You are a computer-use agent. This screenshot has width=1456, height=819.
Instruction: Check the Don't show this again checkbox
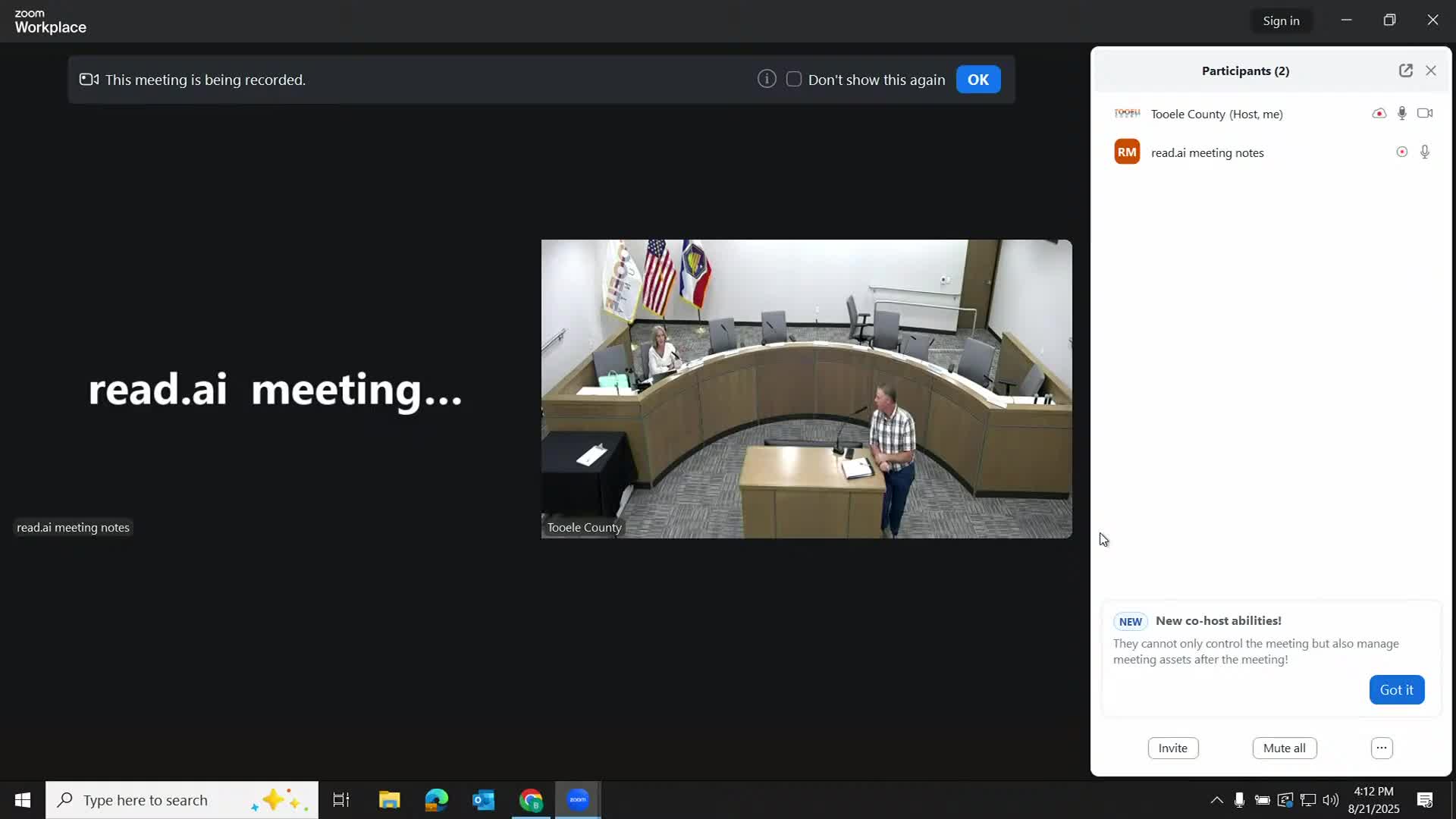pos(794,79)
